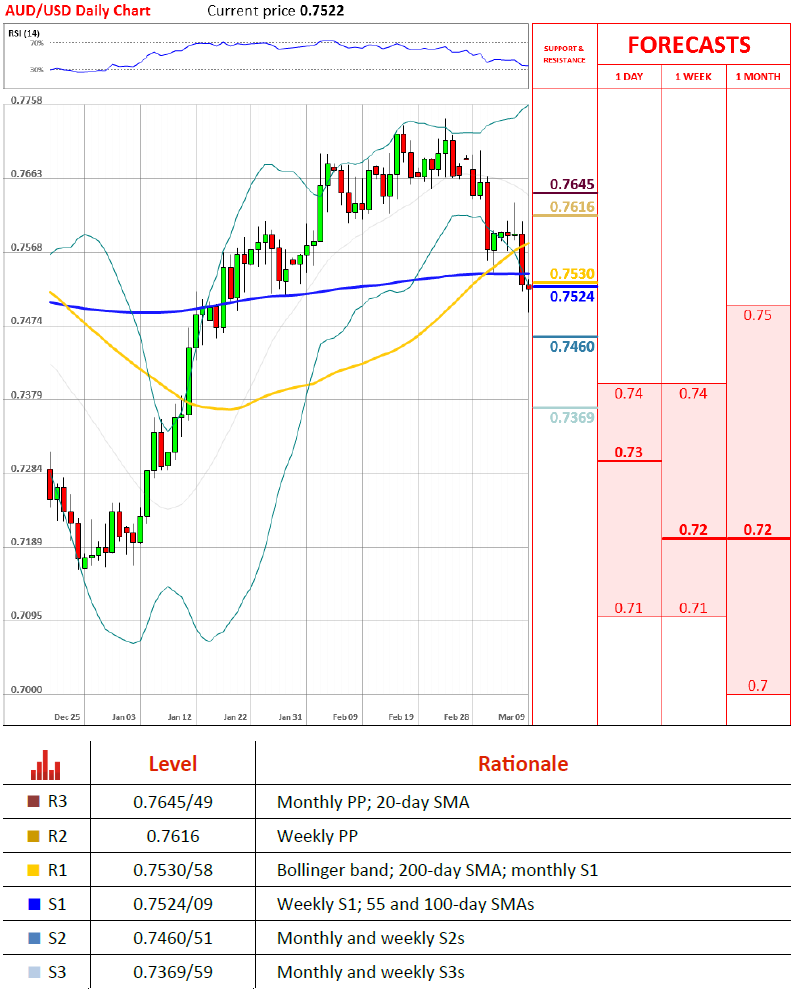Click the Current price 0.7522 label
Viewport: 795px width, 989px height.
(x=276, y=11)
